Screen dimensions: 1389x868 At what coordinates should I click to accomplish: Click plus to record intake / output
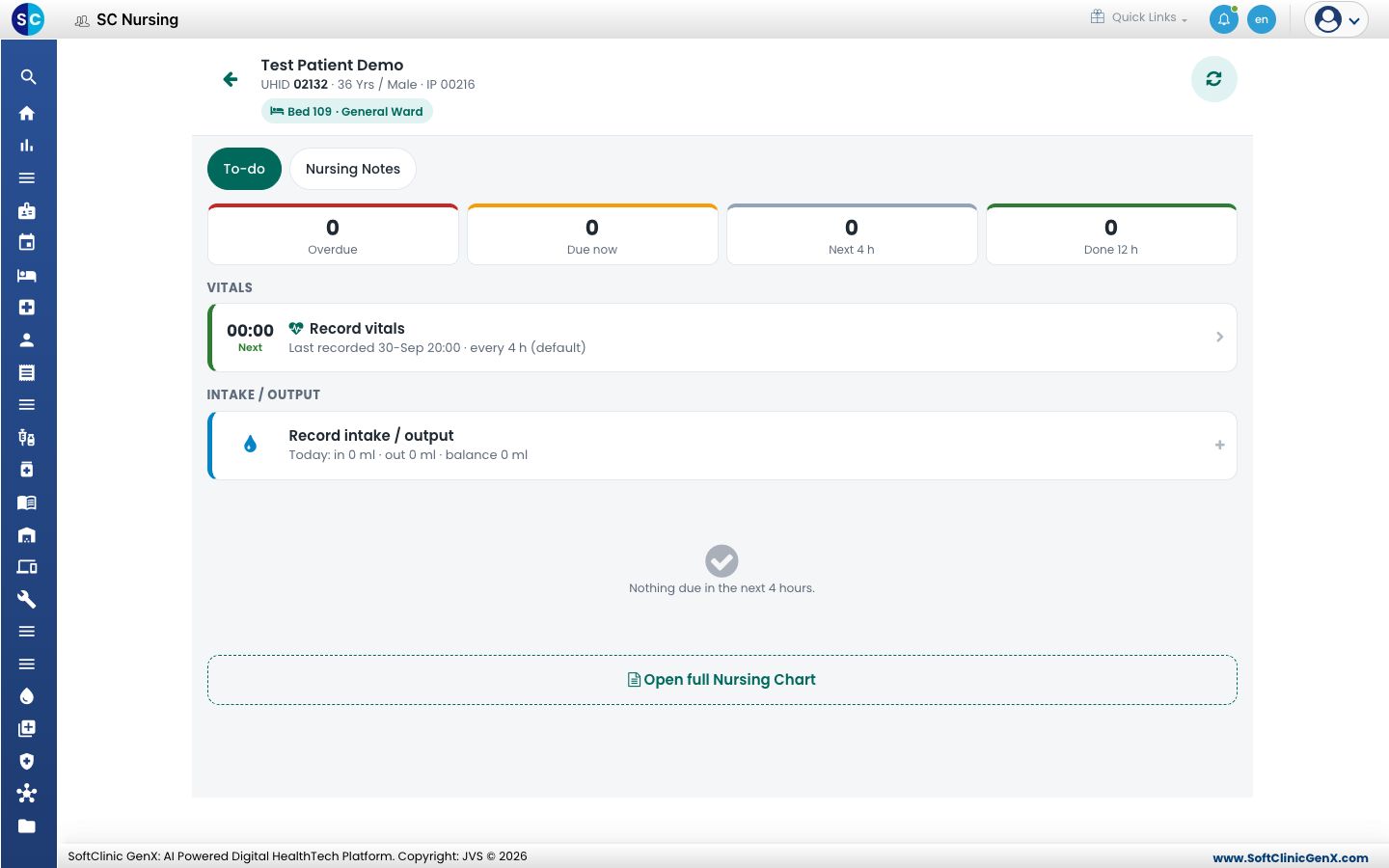[x=1219, y=445]
